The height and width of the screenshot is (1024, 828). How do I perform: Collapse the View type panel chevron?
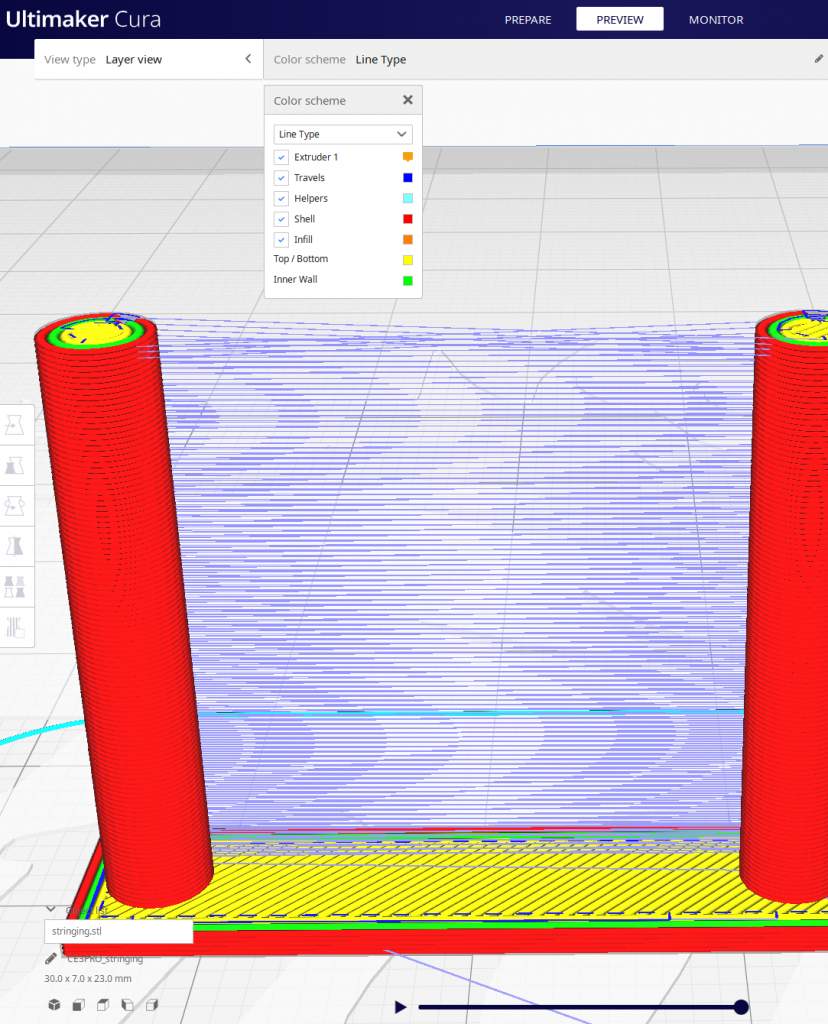point(248,59)
